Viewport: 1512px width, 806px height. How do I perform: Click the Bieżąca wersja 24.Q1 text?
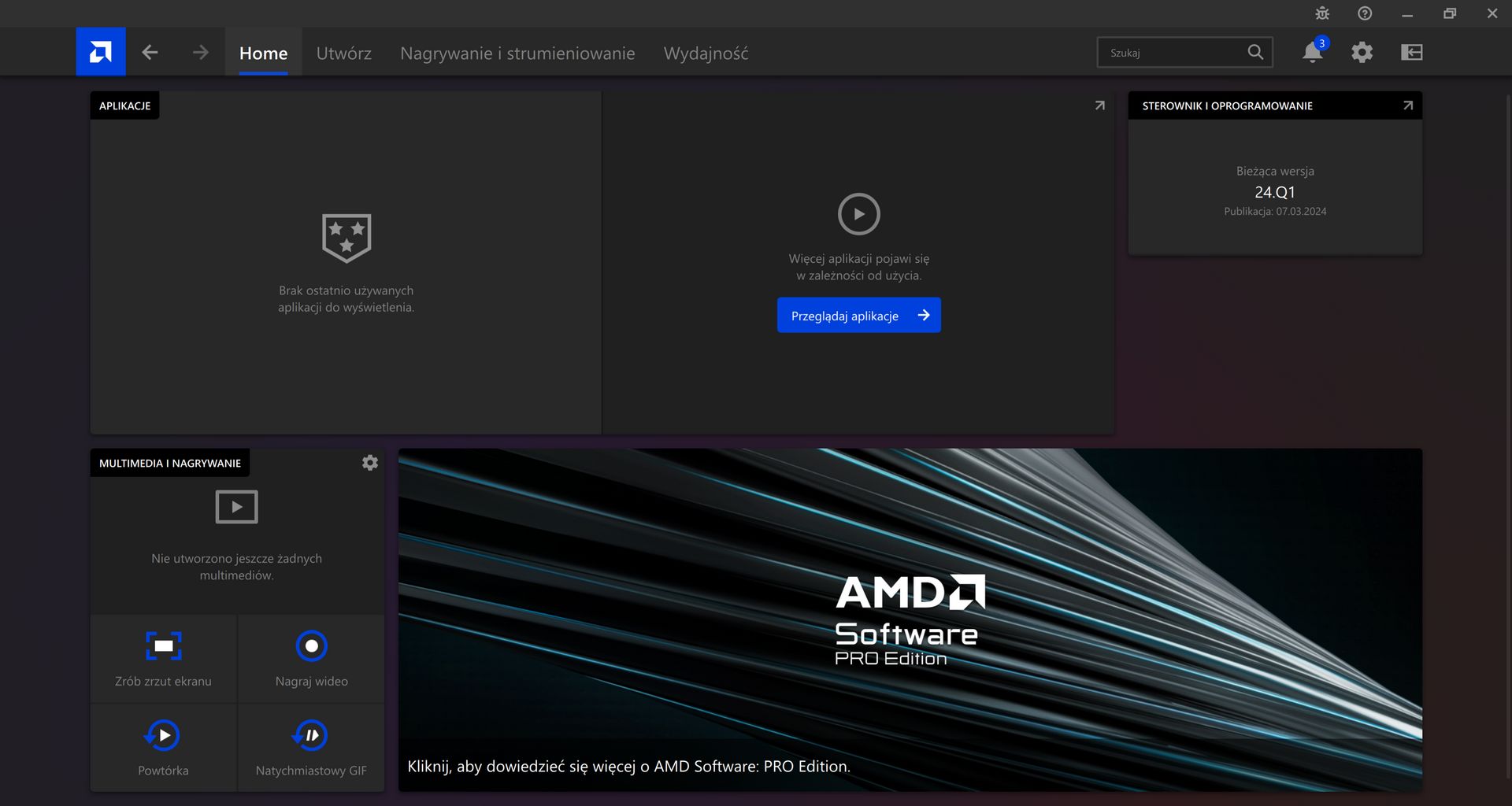pos(1275,183)
